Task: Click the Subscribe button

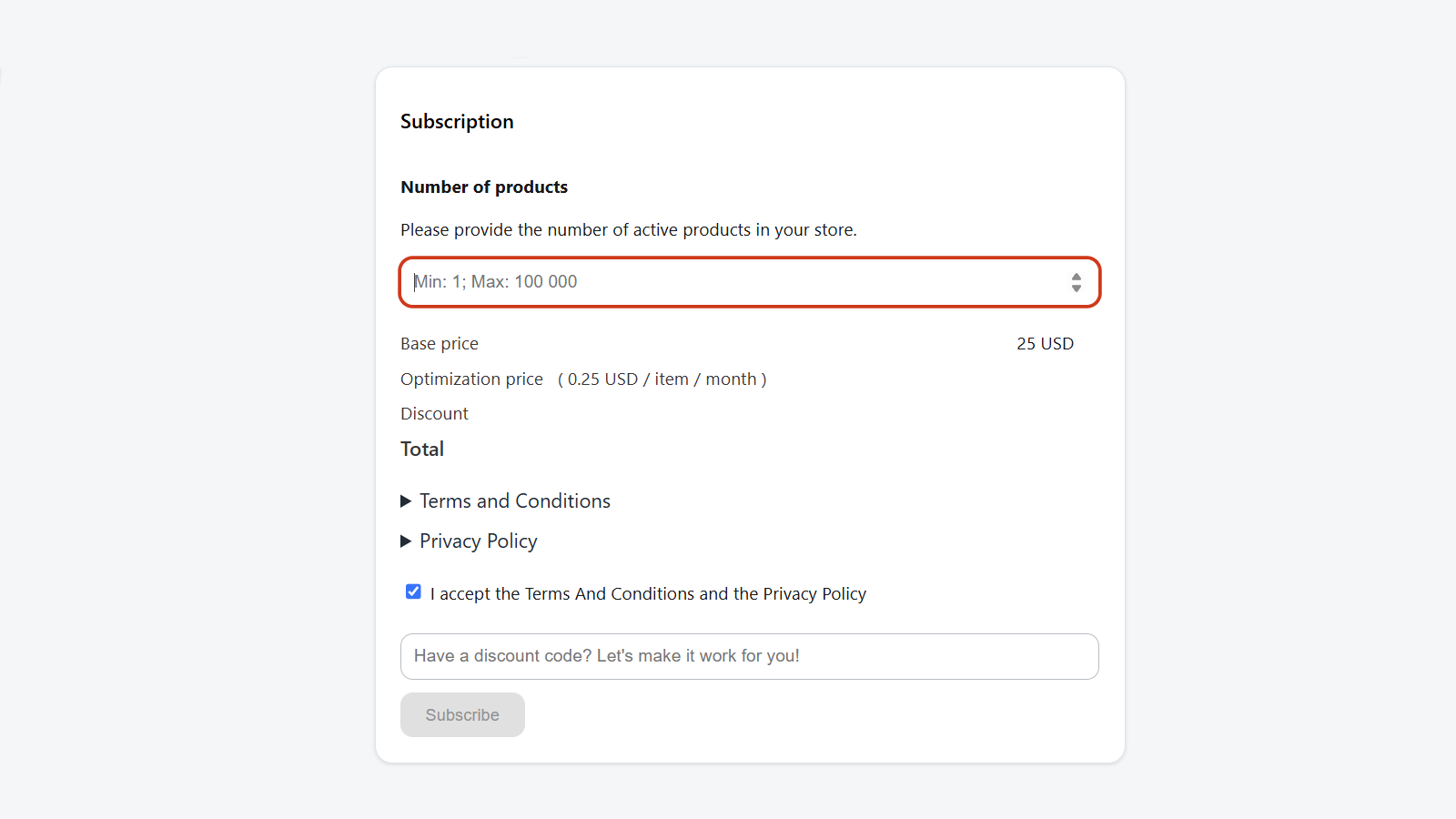Action: [462, 715]
